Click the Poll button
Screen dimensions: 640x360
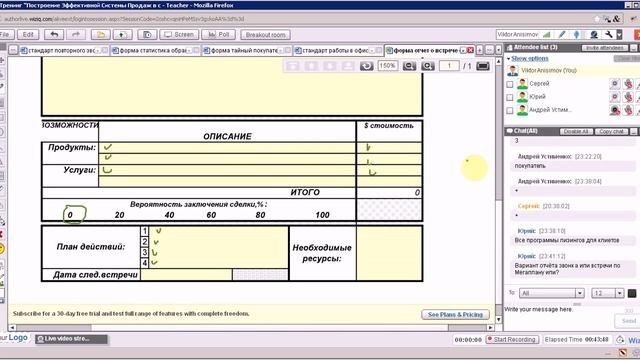[219, 35]
